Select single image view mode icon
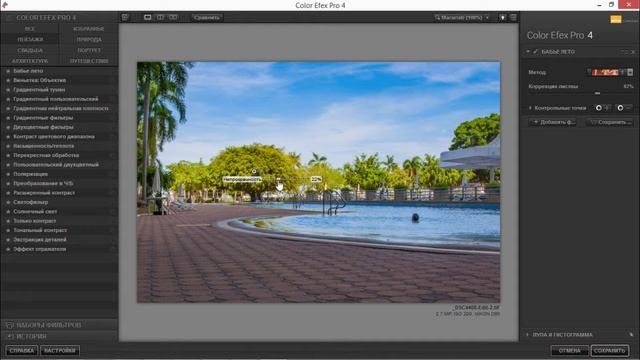 click(148, 18)
